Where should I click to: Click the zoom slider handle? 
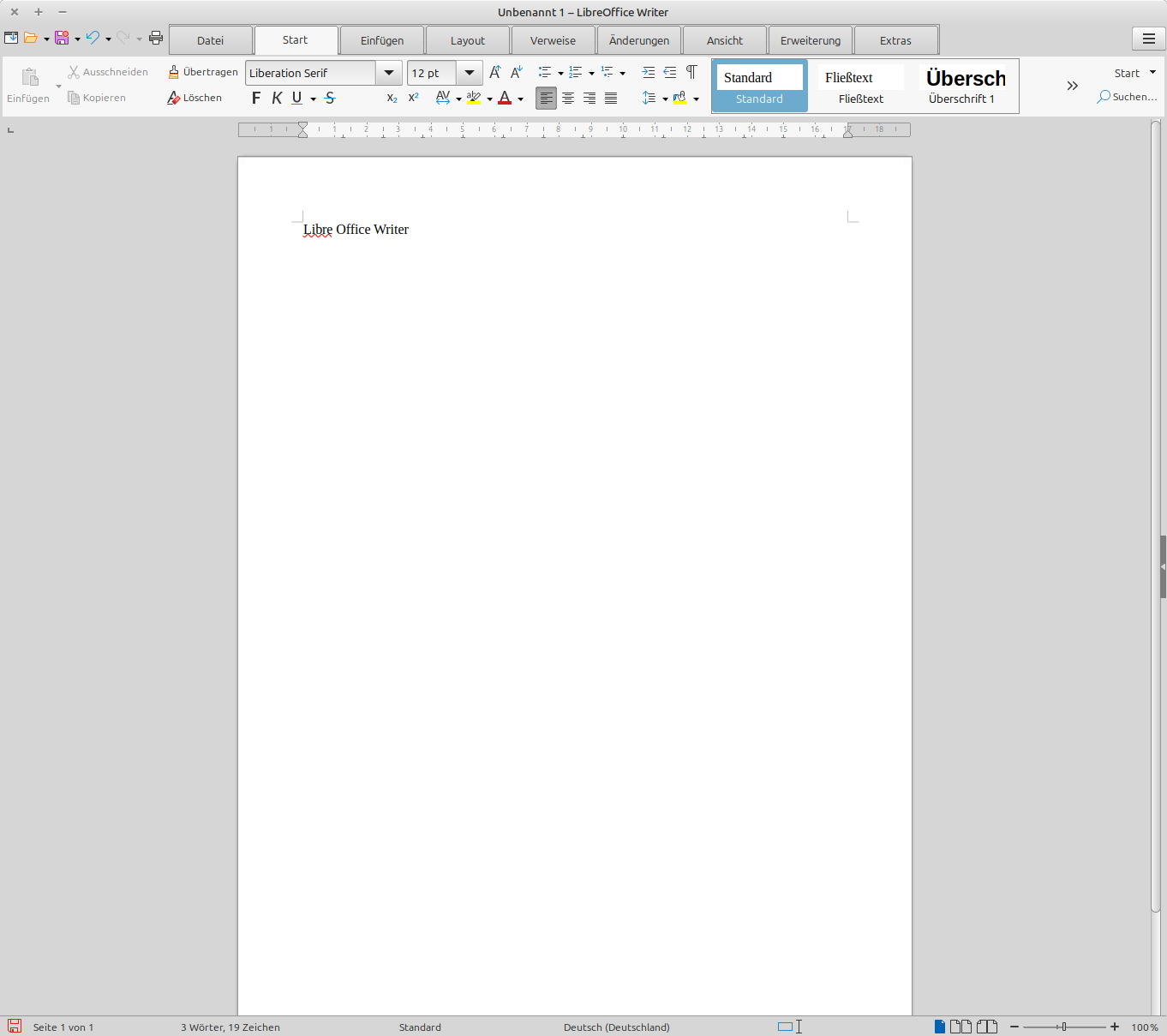click(x=1063, y=1027)
